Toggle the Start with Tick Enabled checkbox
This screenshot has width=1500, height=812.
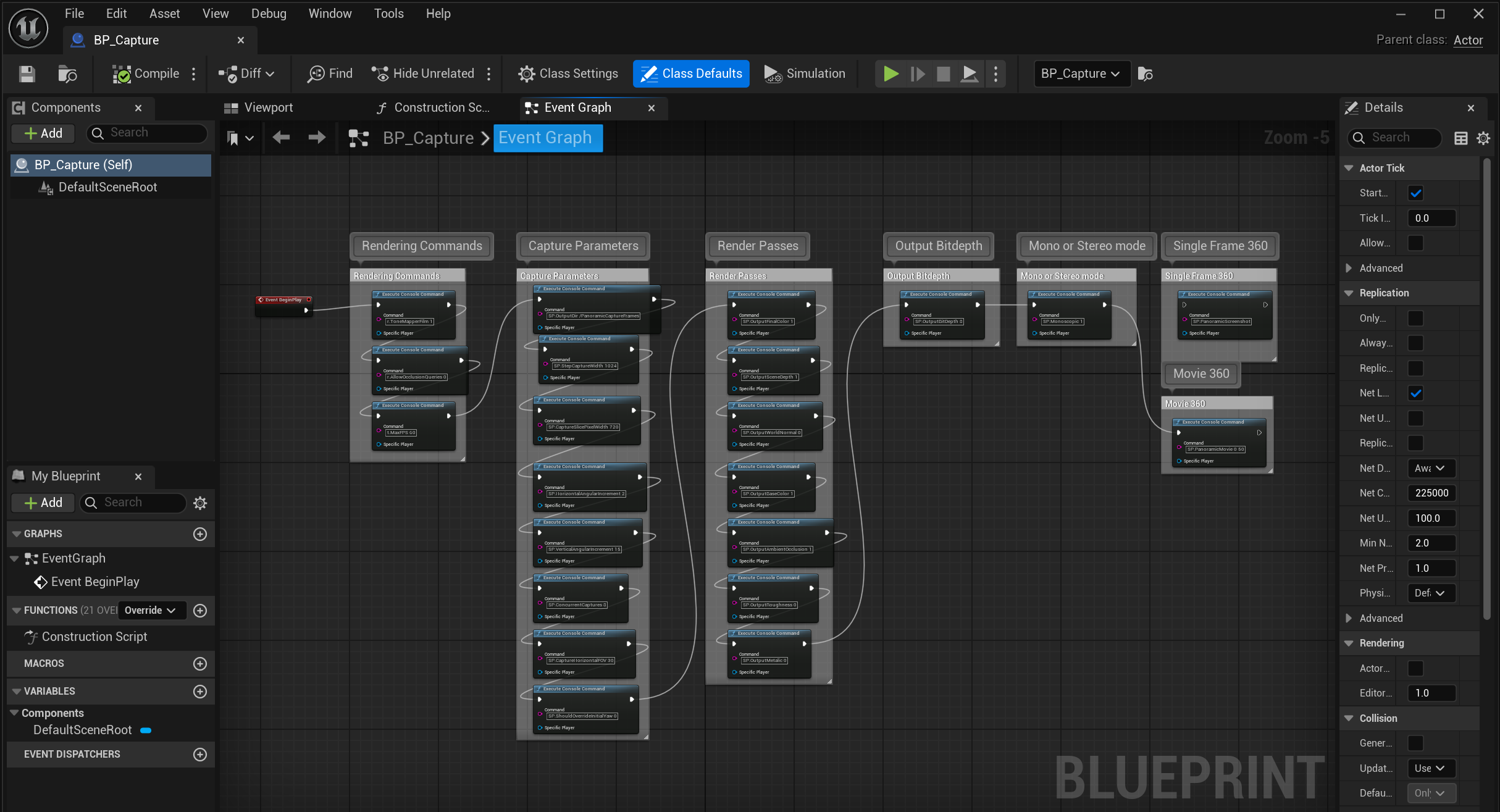(x=1415, y=193)
